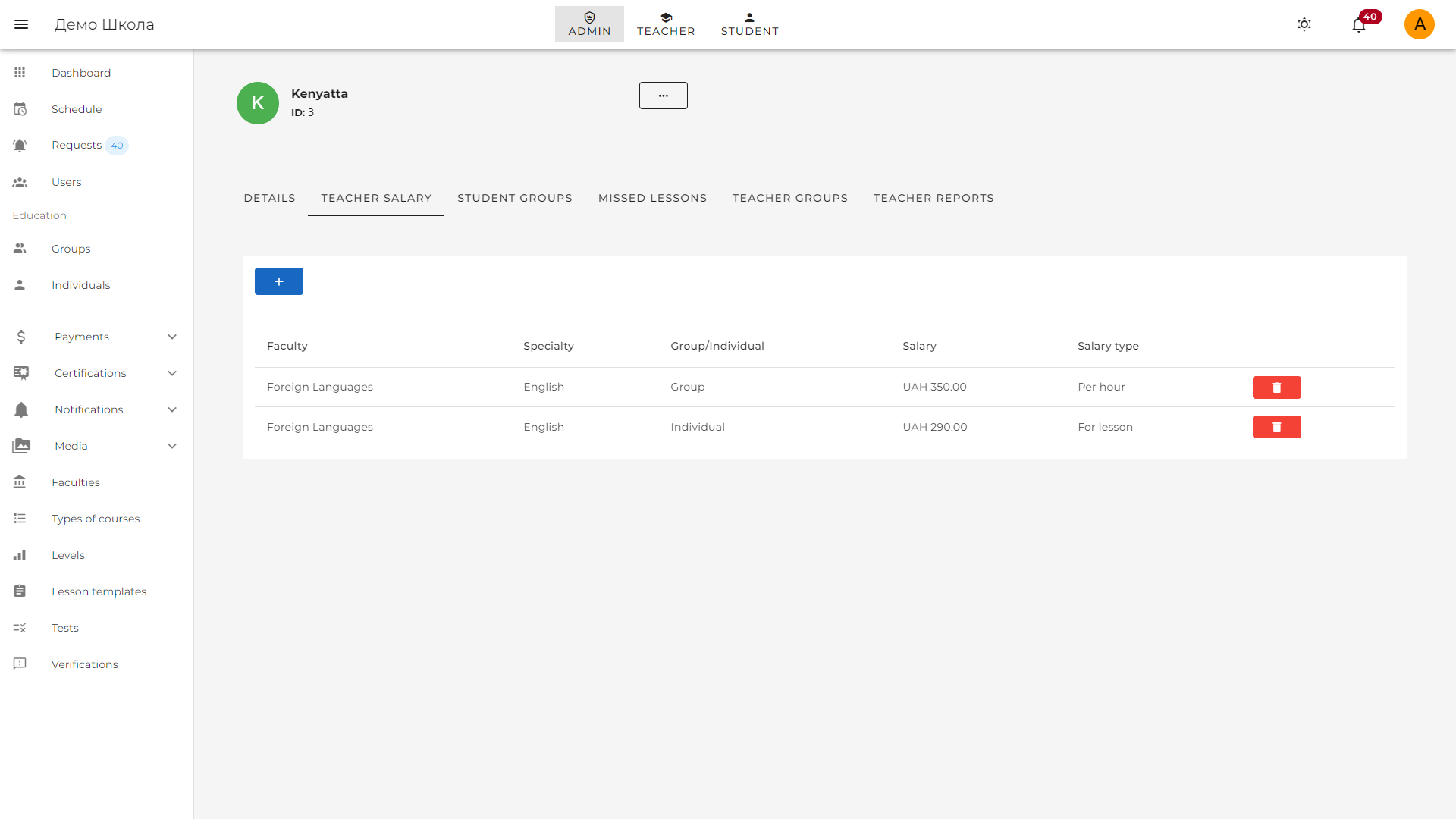Select the Teacher Salary tab
1456x819 pixels.
click(x=376, y=198)
